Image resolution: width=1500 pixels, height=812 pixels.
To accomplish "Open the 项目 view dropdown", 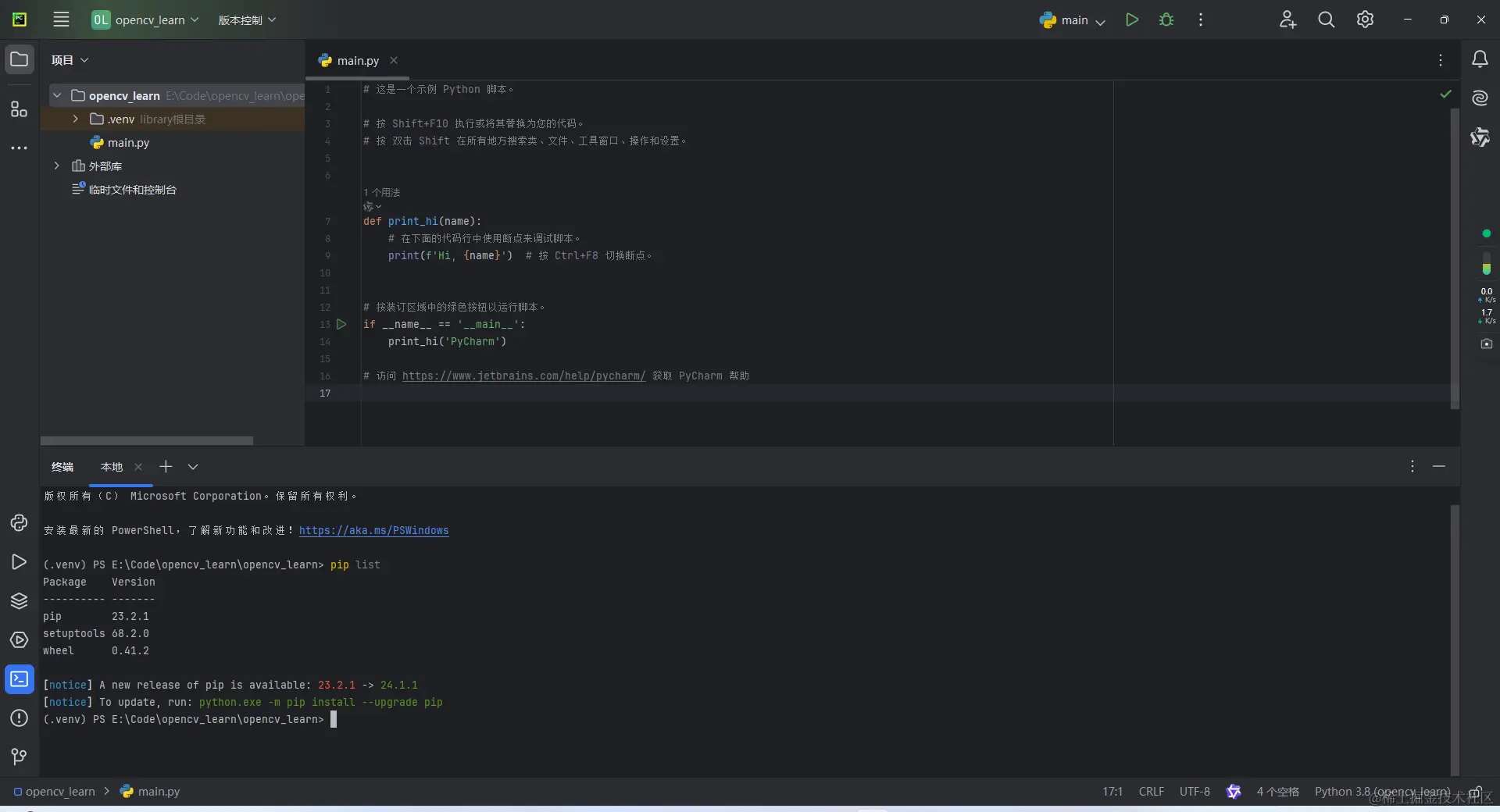I will click(x=70, y=60).
